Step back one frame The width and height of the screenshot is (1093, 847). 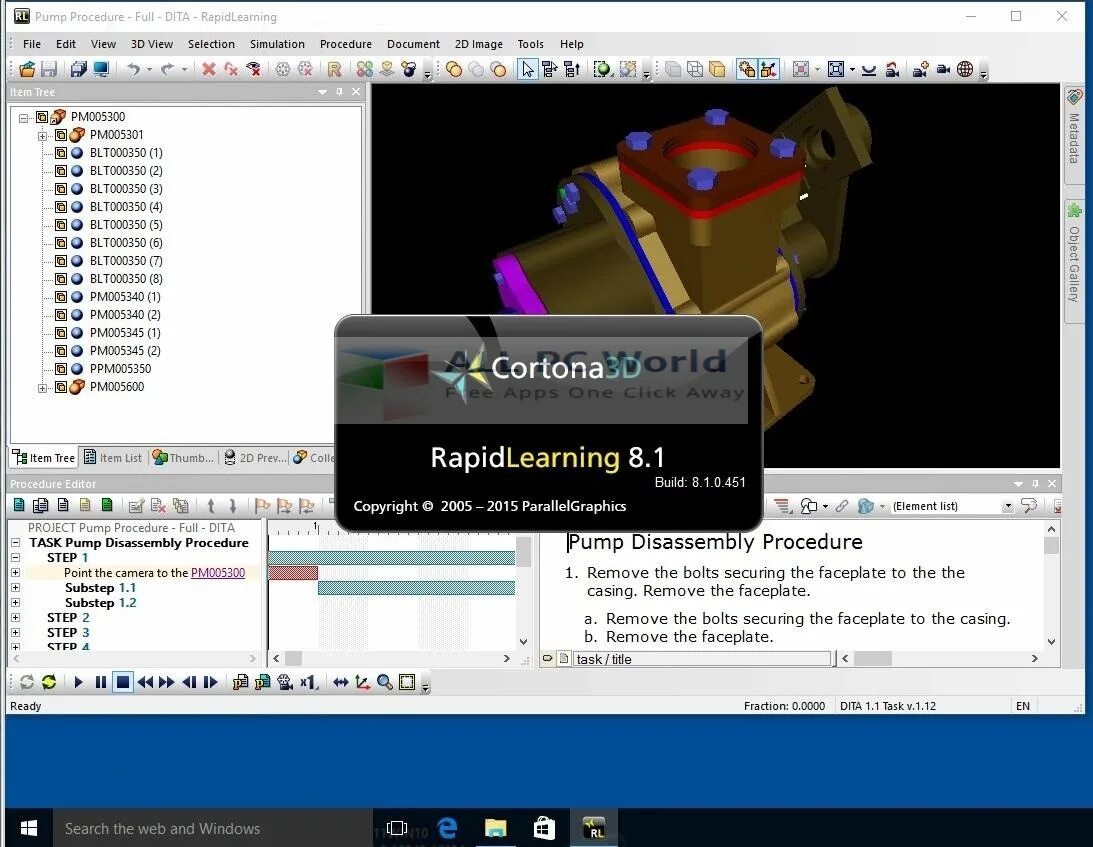coord(189,682)
